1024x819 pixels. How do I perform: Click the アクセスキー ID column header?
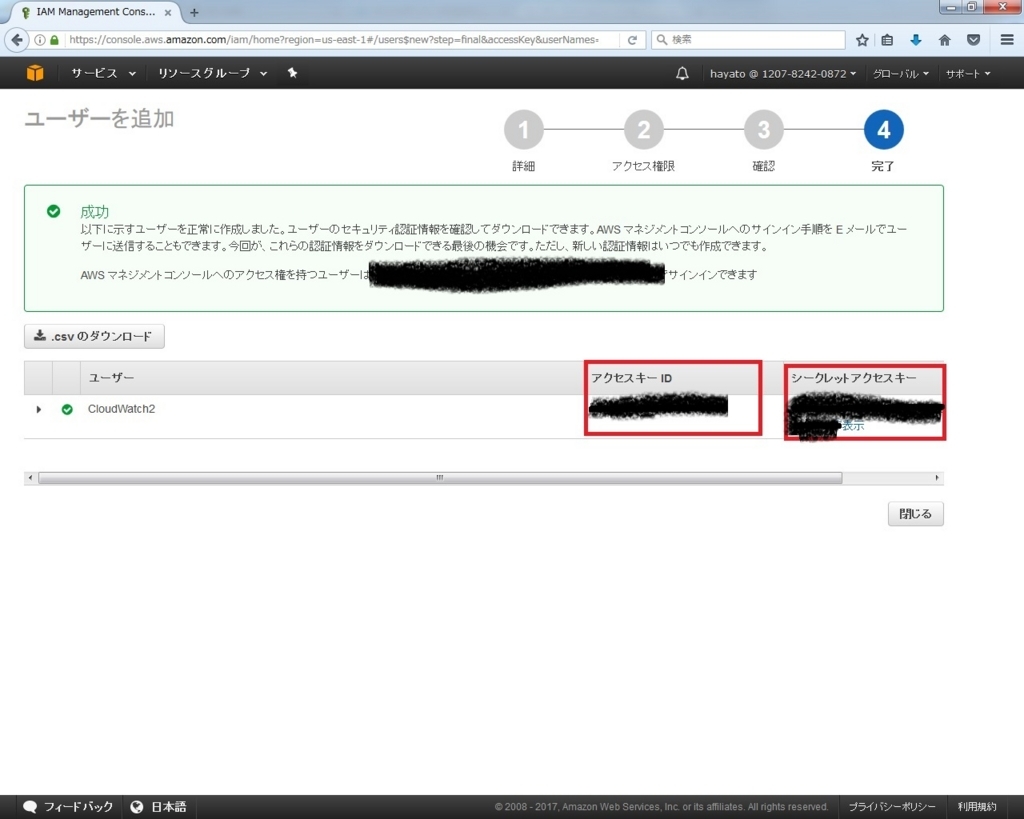point(632,378)
